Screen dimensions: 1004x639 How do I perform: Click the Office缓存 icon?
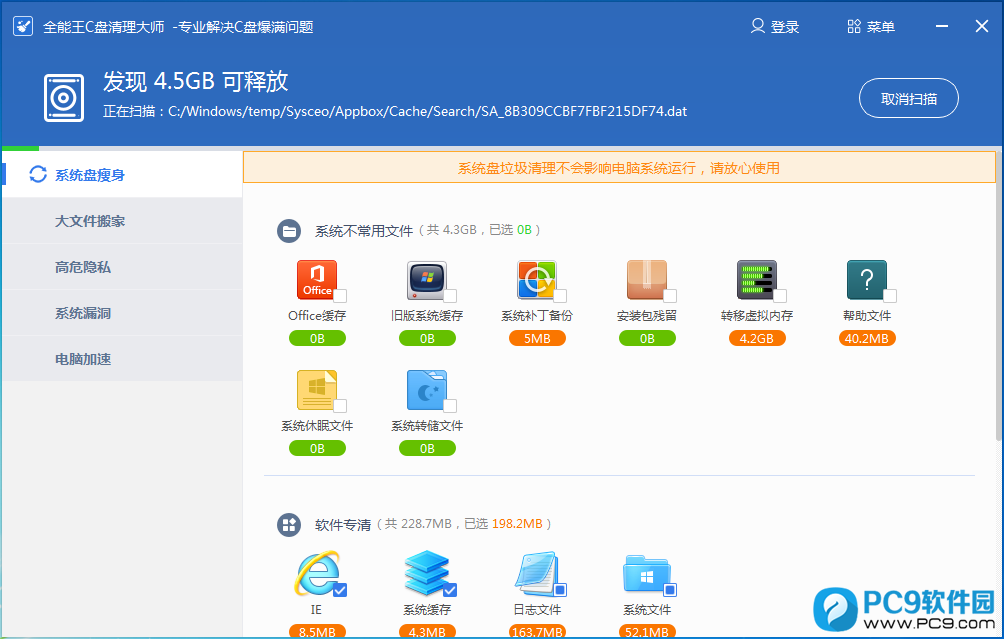coord(316,280)
